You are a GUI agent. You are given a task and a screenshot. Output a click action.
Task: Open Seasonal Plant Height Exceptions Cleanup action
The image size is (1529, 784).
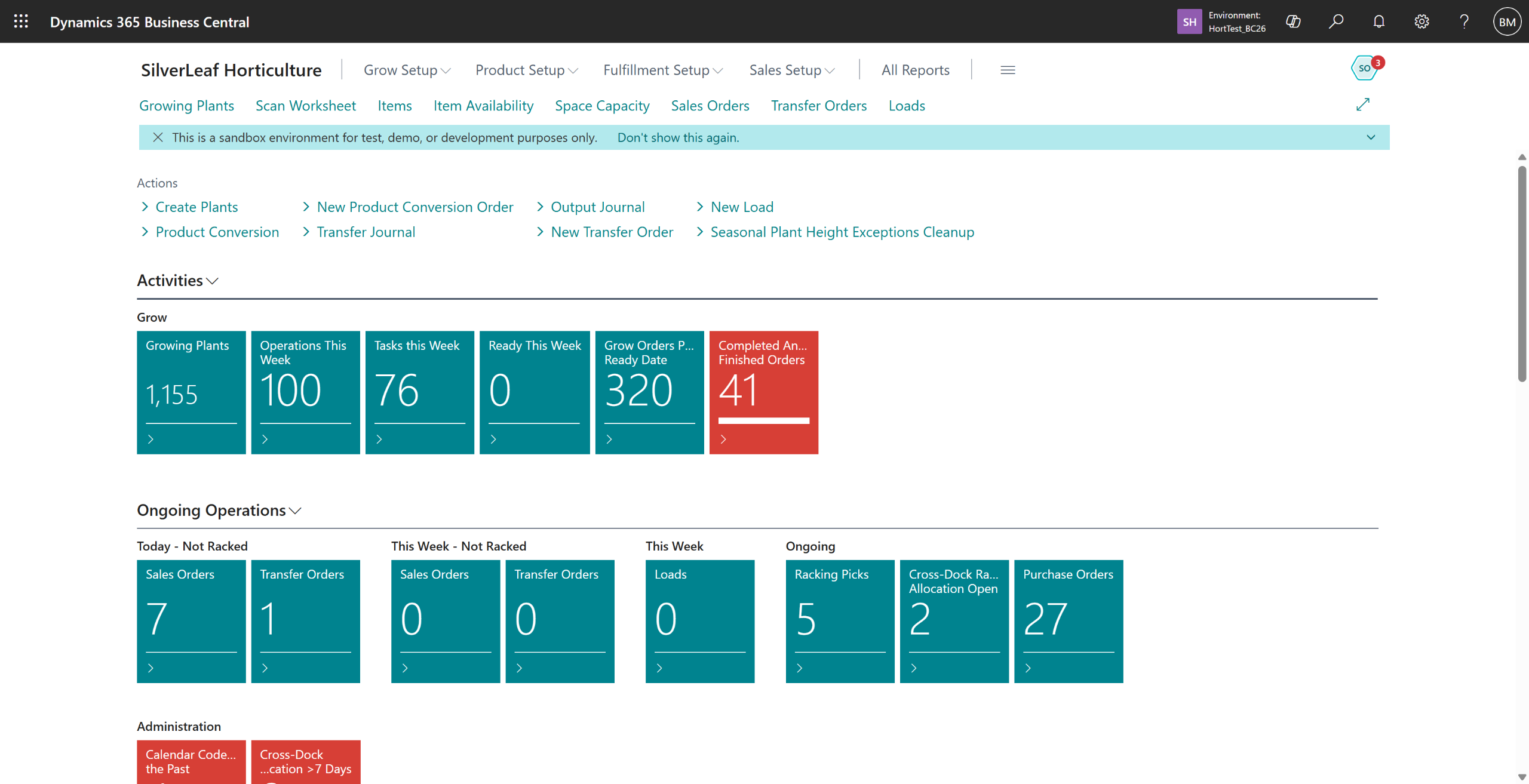point(842,232)
